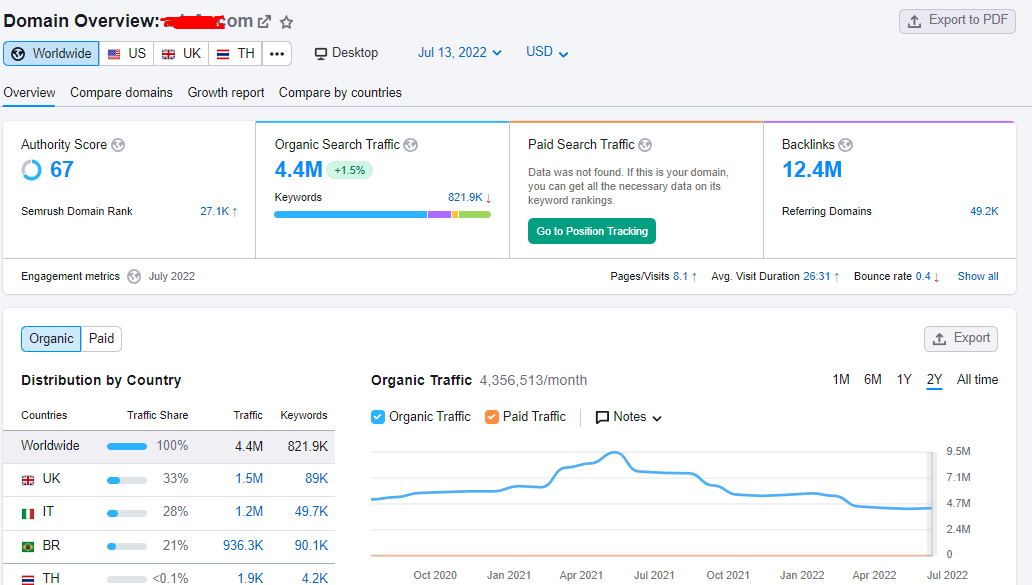This screenshot has width=1032, height=585.
Task: Select the Organic distribution tab
Action: point(51,339)
